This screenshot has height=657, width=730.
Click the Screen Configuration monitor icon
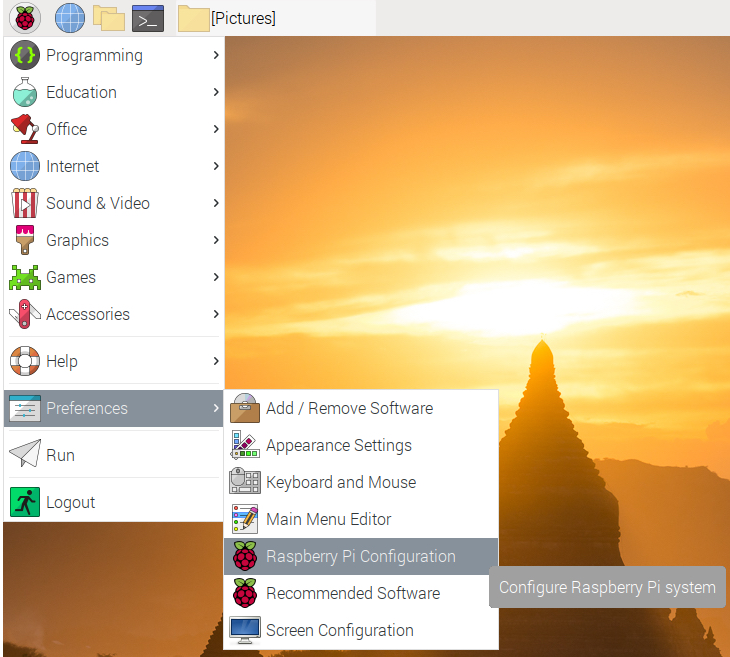pyautogui.click(x=245, y=630)
